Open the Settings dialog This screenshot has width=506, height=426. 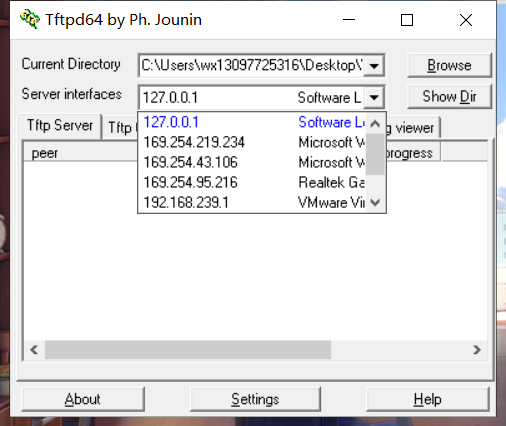(x=255, y=399)
